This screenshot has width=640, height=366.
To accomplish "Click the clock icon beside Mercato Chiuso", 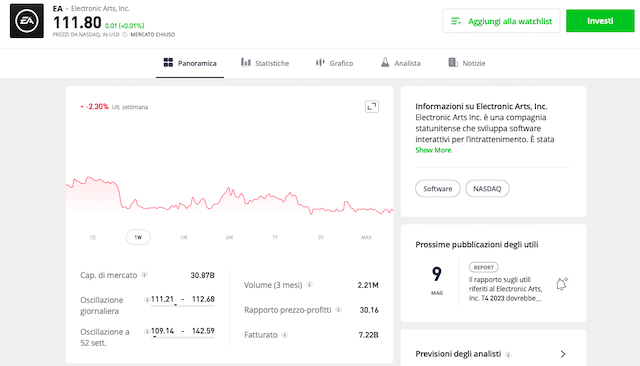I will [x=125, y=35].
